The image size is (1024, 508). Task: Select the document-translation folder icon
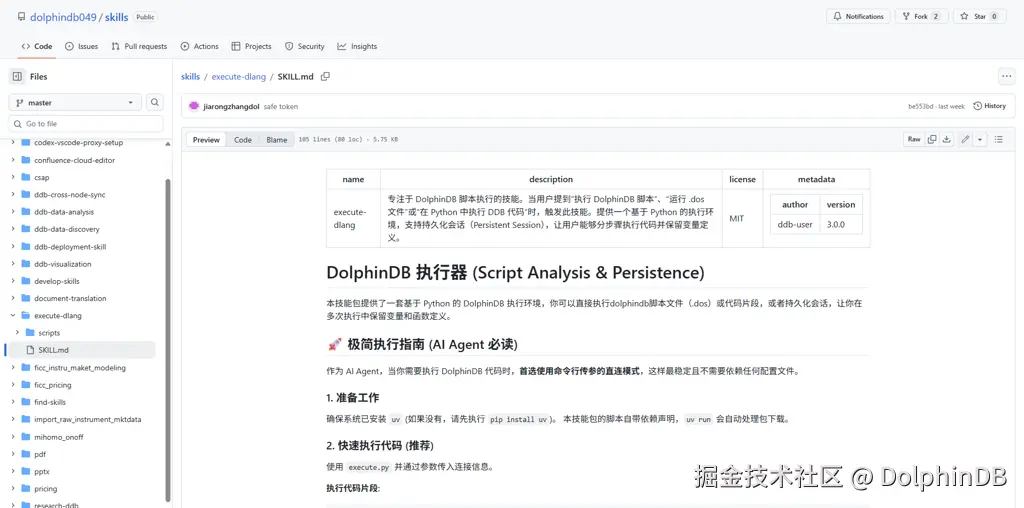[26, 298]
